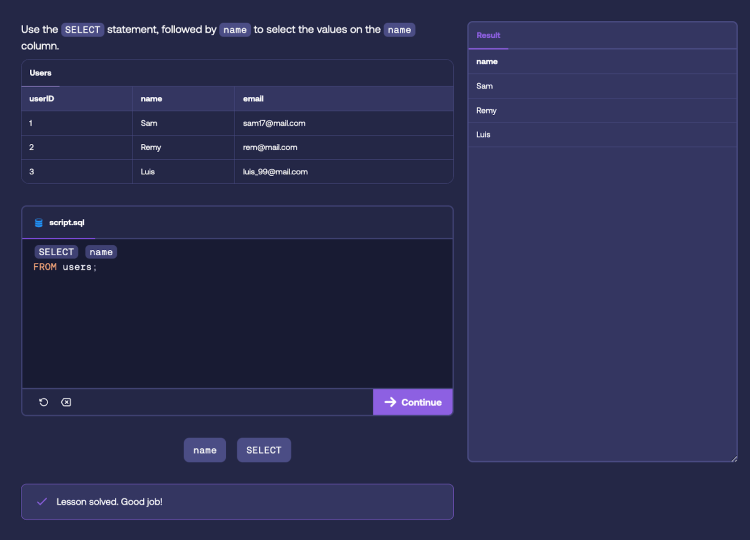
Task: Click the Remy row in the Result panel
Action: [487, 110]
